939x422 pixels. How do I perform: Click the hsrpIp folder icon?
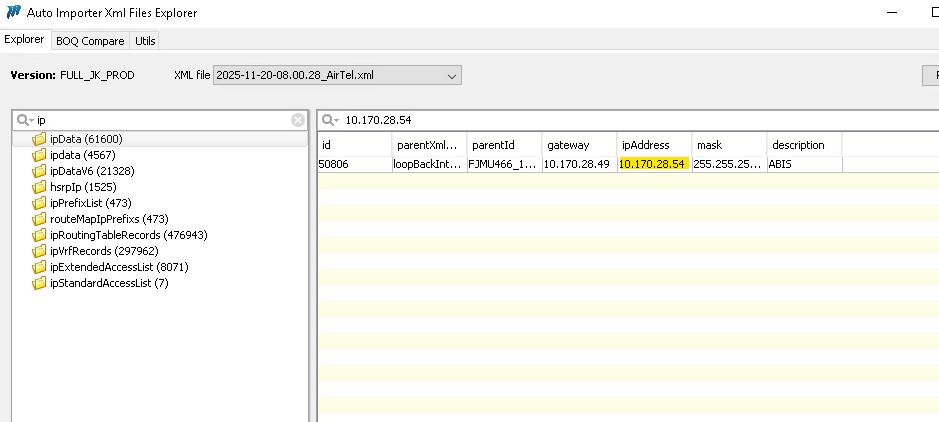point(40,187)
